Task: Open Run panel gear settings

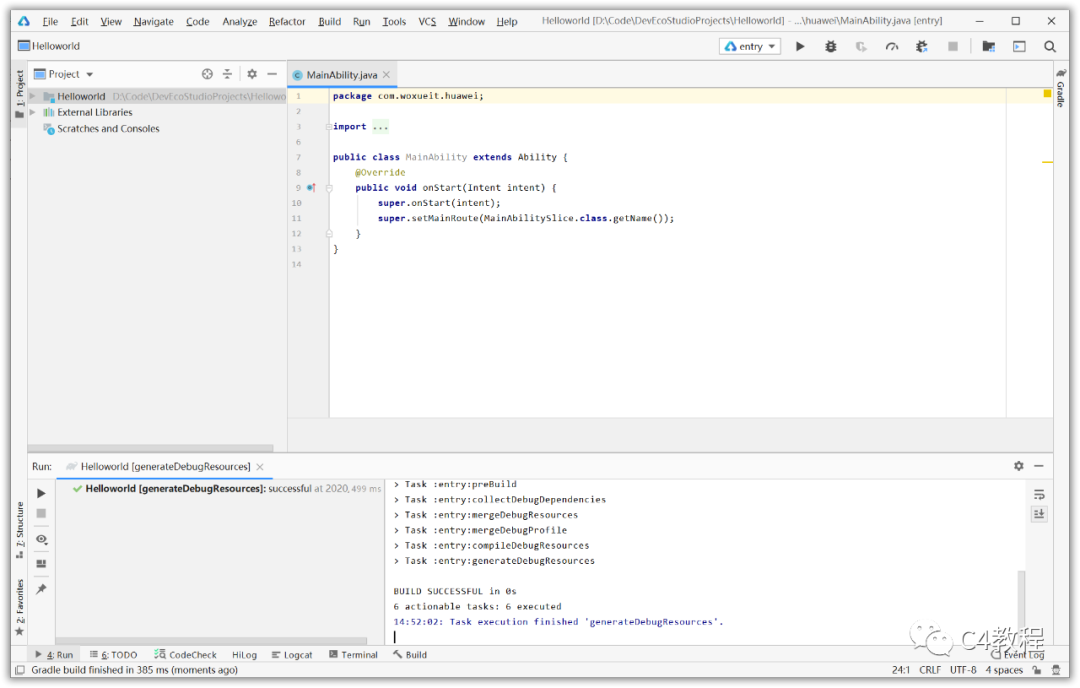Action: tap(1019, 466)
